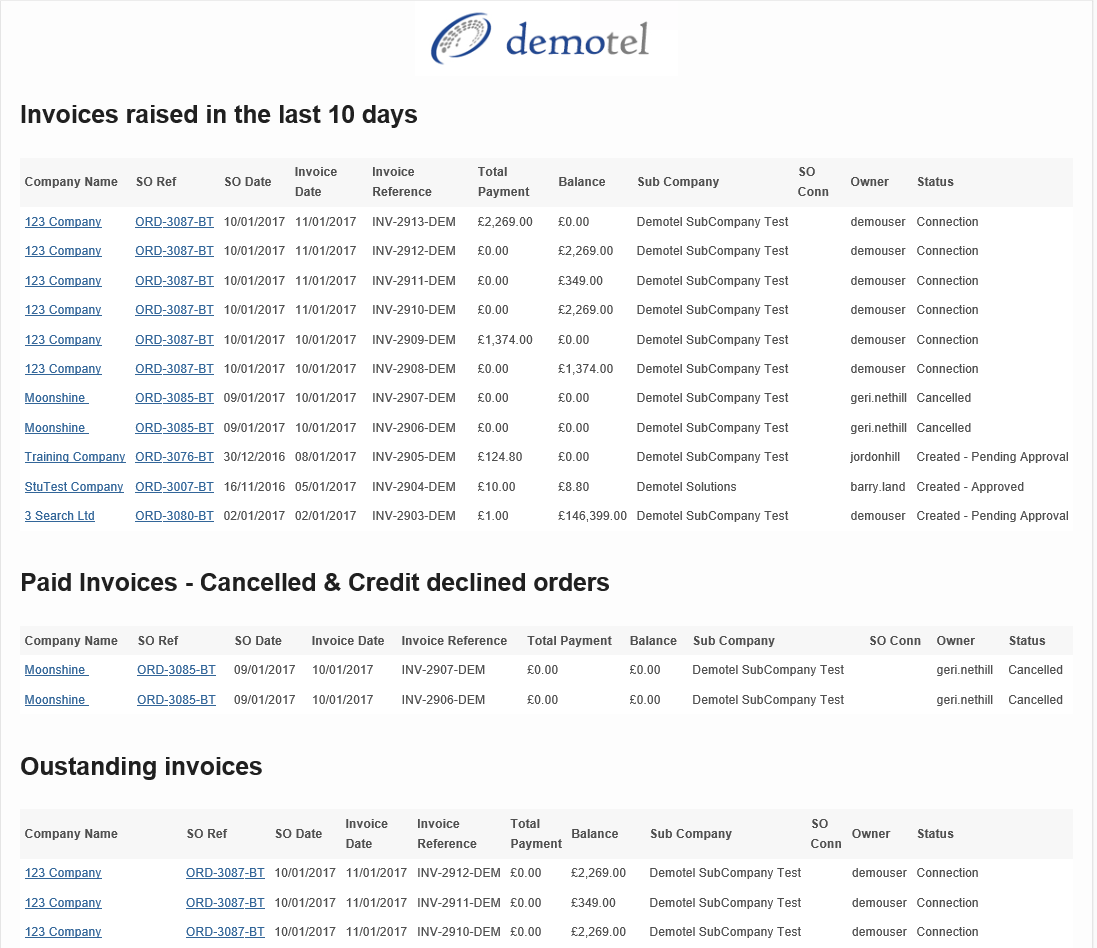Open 123 Company link in the INV-2909-DEM row
The height and width of the screenshot is (948, 1097).
click(63, 340)
